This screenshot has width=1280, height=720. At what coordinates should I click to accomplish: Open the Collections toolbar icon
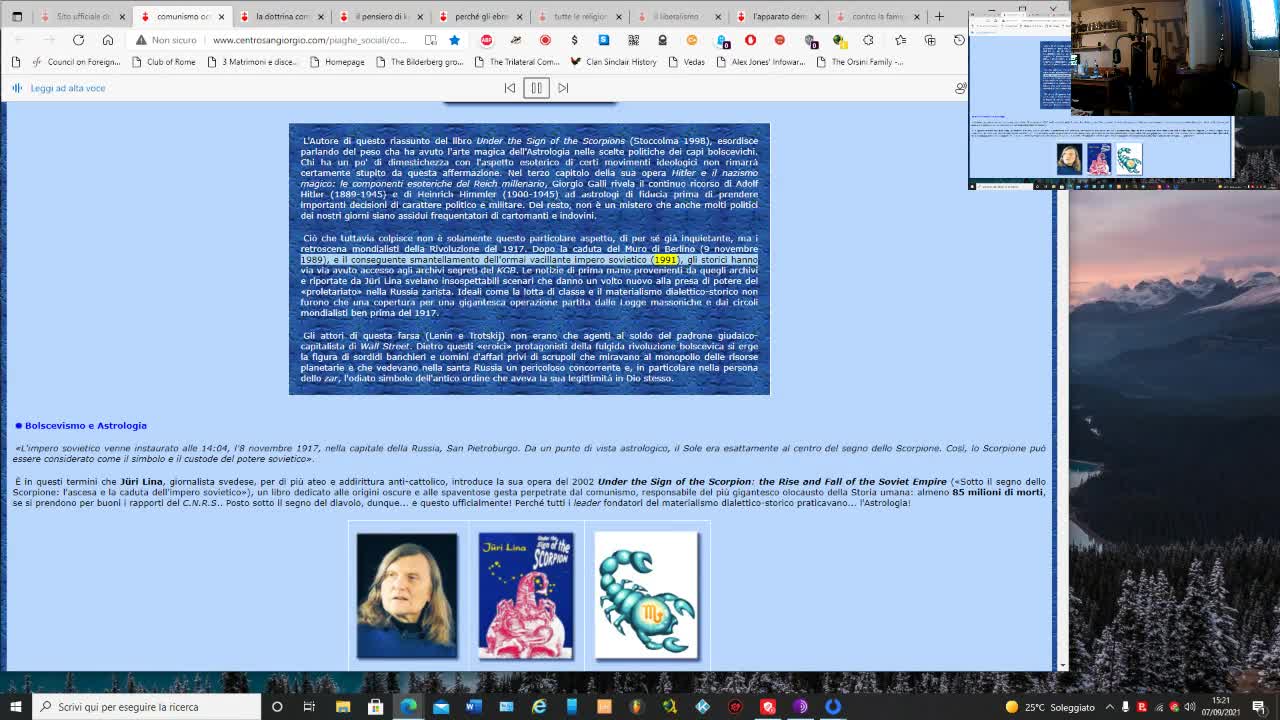(930, 40)
